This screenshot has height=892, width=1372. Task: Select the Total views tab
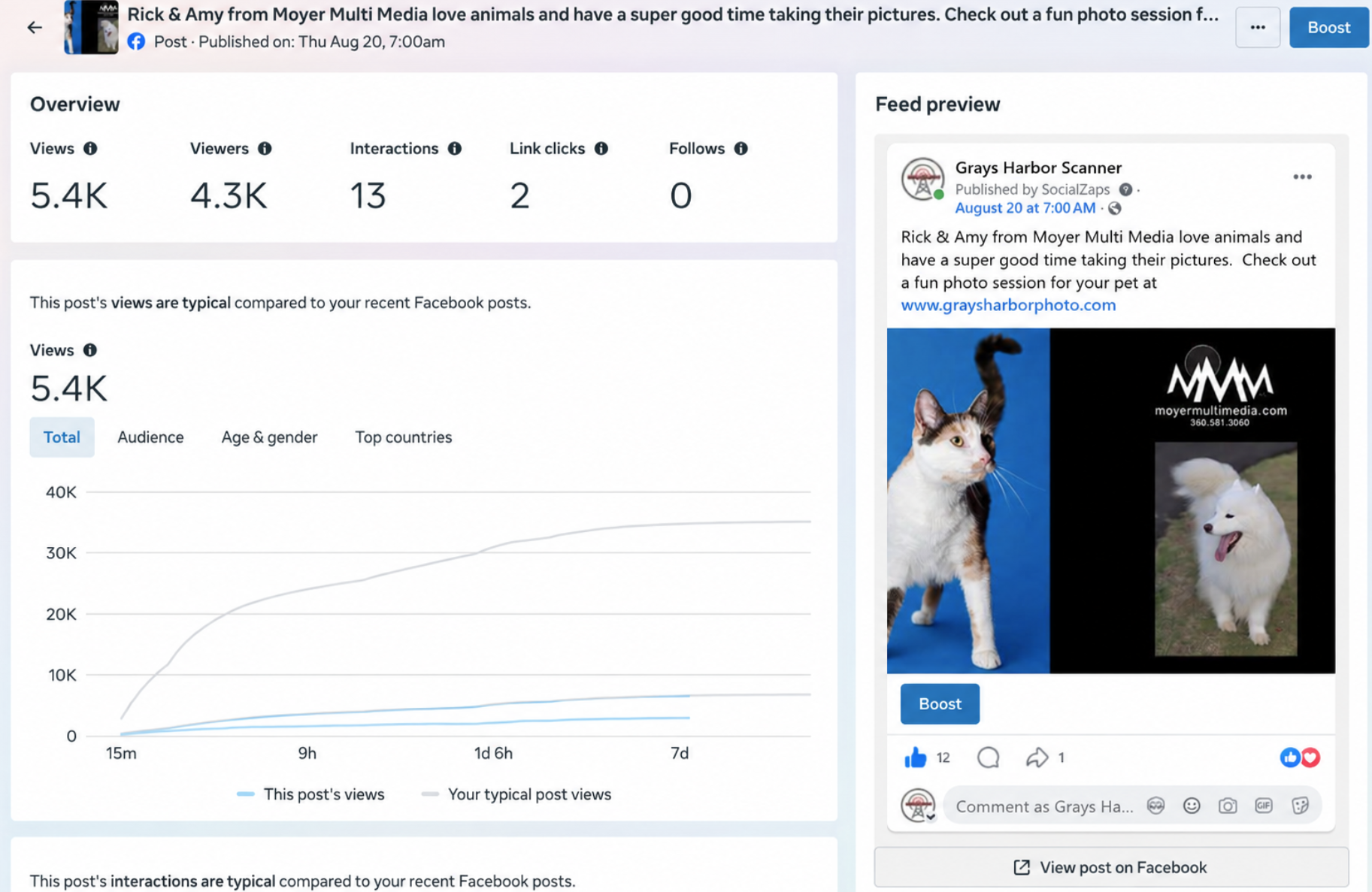pos(62,437)
